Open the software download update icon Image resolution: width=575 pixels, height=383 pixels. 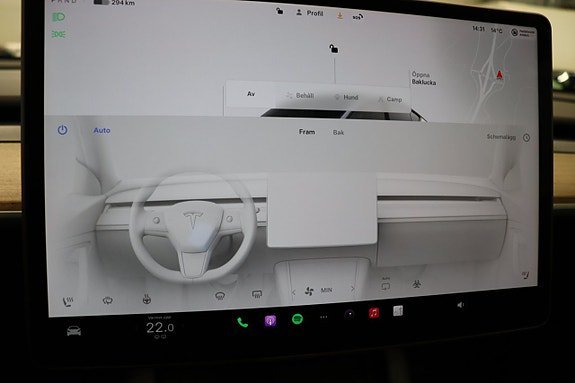pyautogui.click(x=340, y=16)
